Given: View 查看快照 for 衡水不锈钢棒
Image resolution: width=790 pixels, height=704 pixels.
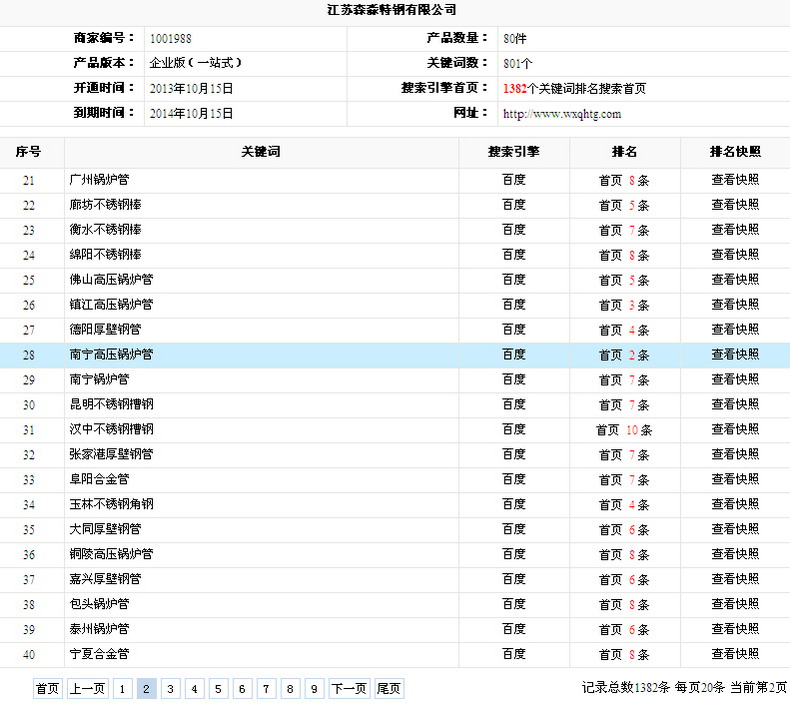Looking at the screenshot, I should coord(735,230).
